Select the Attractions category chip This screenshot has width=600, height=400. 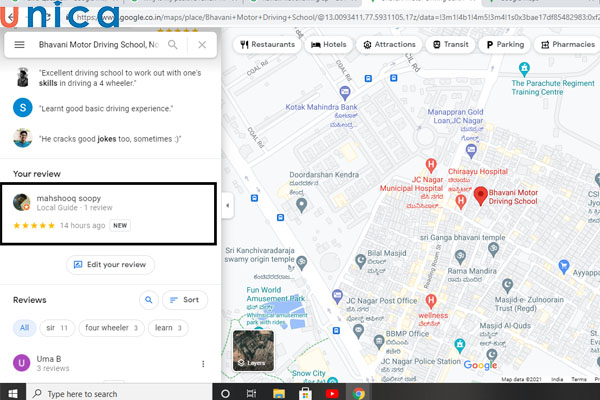[389, 44]
